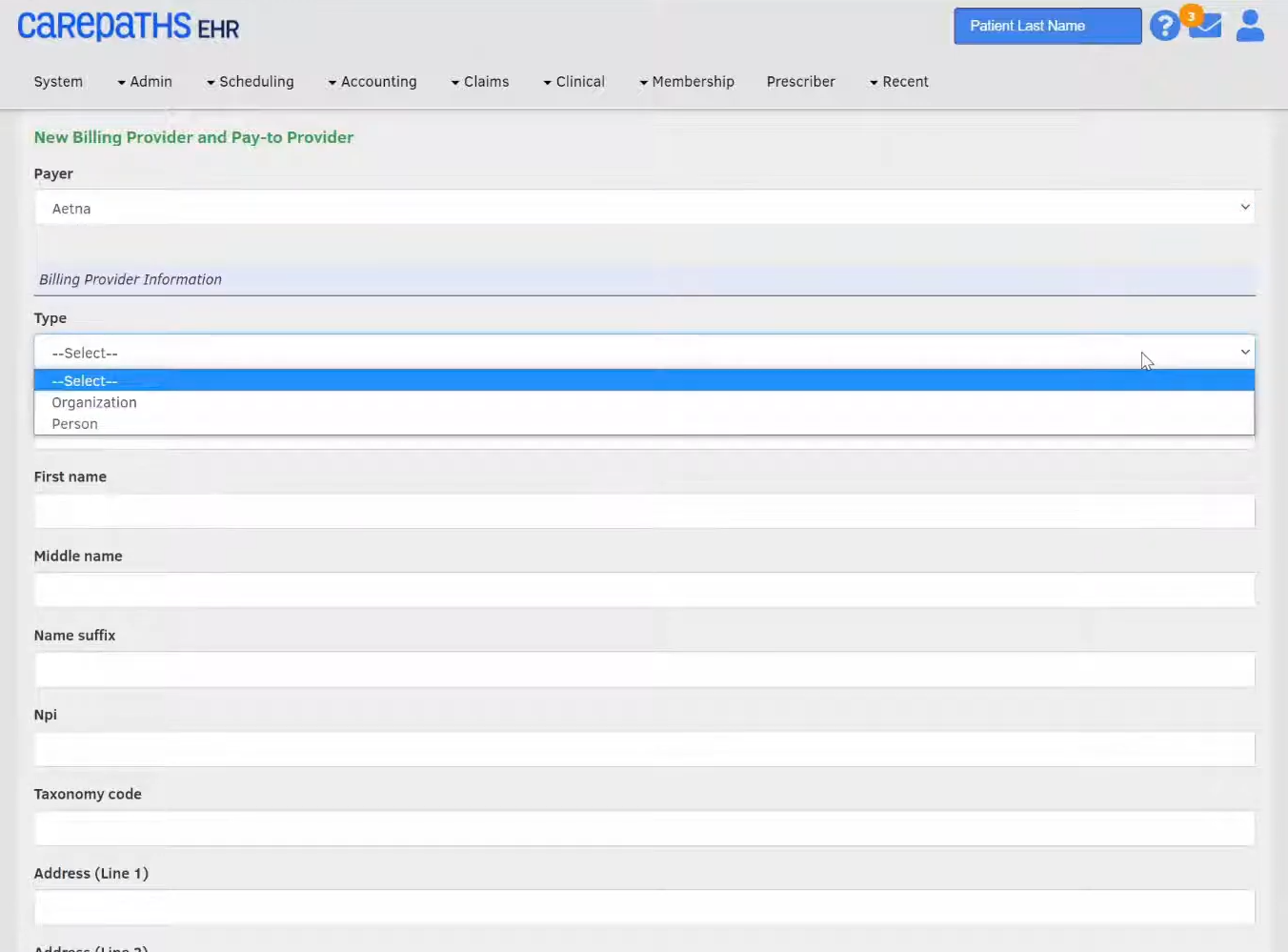
Task: Focus the Npi input field
Action: click(644, 749)
